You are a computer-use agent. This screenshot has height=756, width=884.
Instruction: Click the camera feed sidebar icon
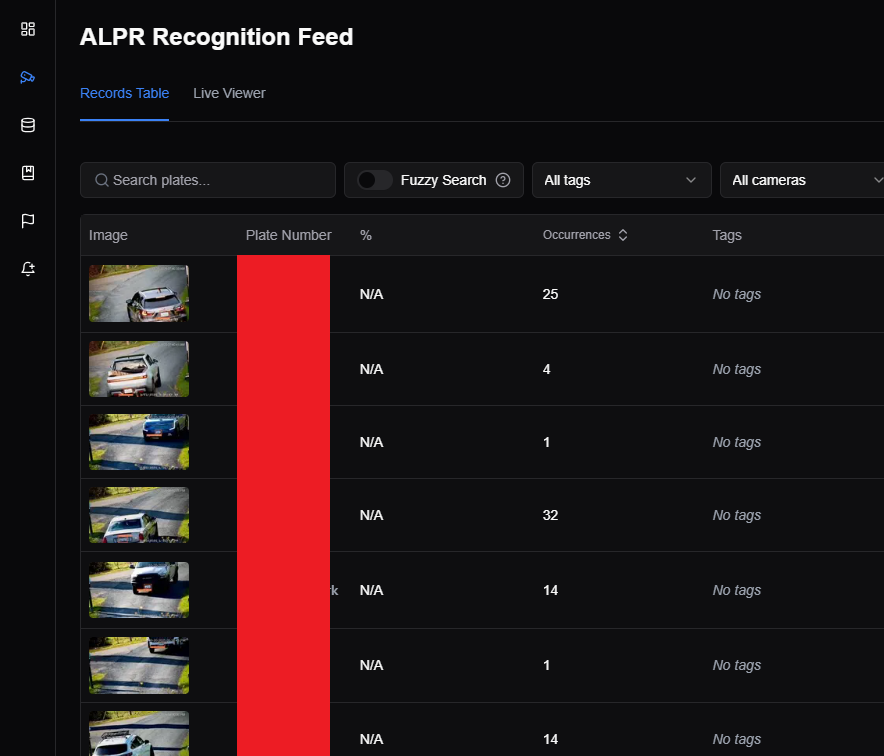click(x=28, y=77)
